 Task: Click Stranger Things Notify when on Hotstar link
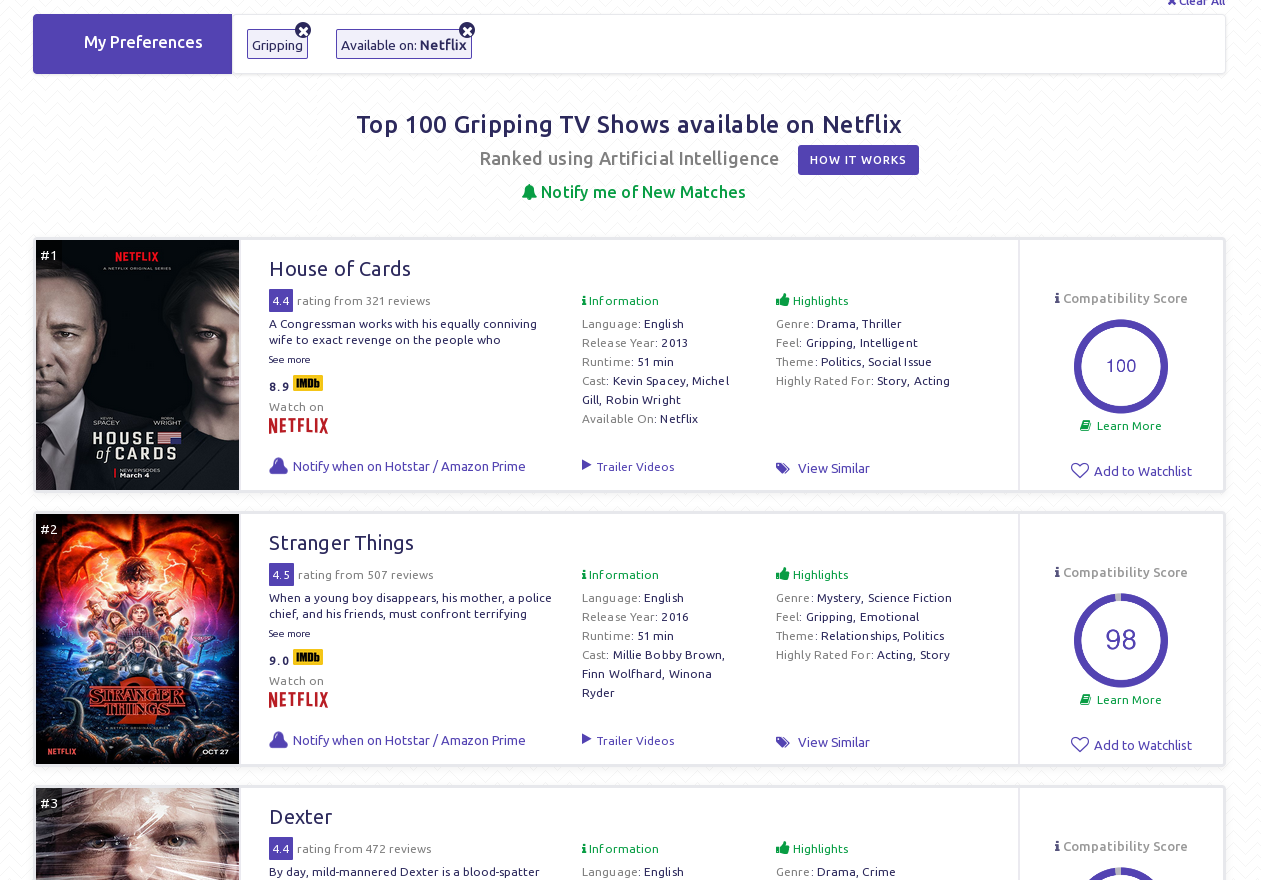(x=409, y=741)
